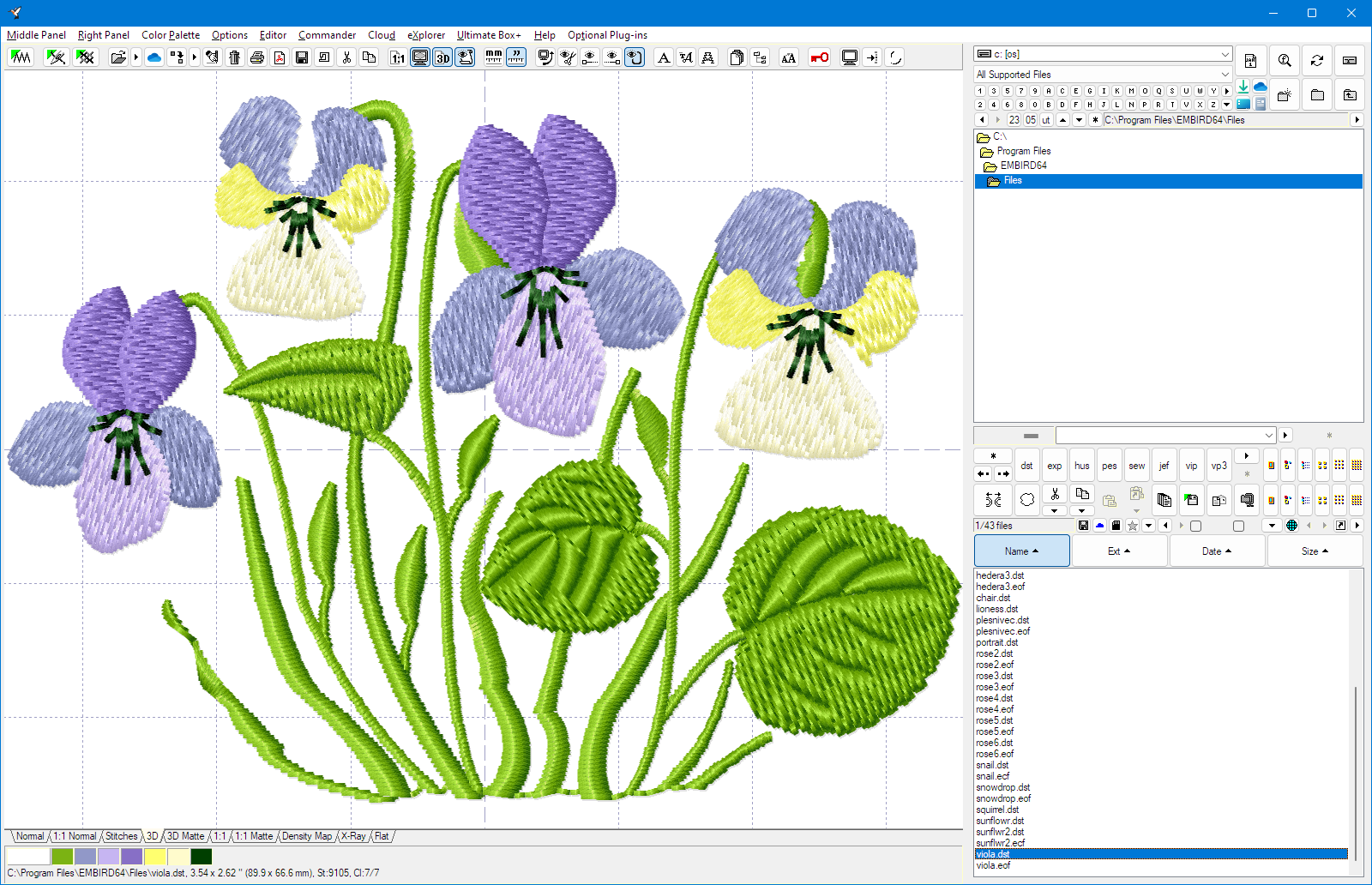Click the Save design icon
Screen dimensions: 1372x885
click(301, 57)
